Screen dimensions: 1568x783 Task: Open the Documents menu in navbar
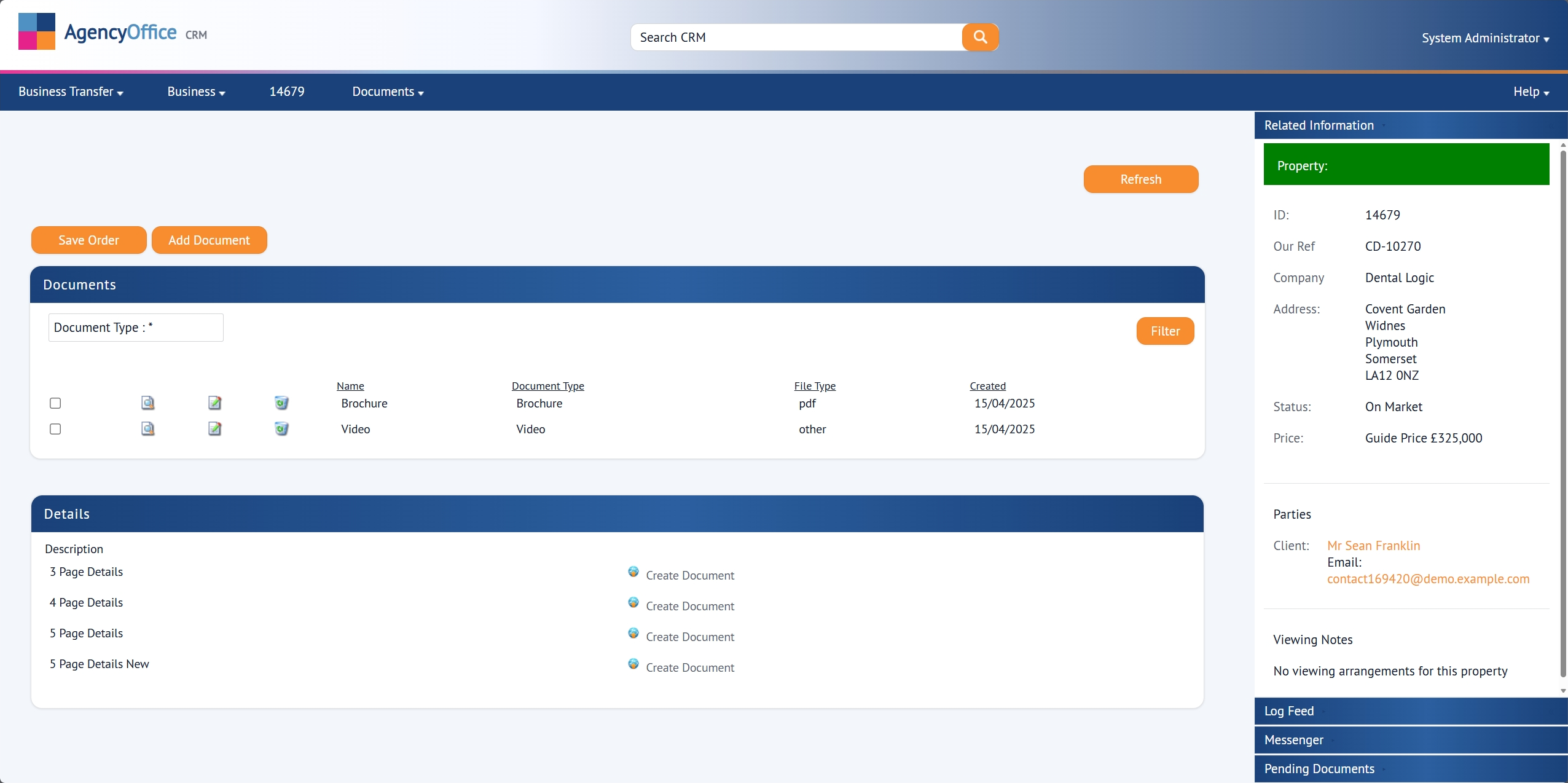[x=388, y=92]
